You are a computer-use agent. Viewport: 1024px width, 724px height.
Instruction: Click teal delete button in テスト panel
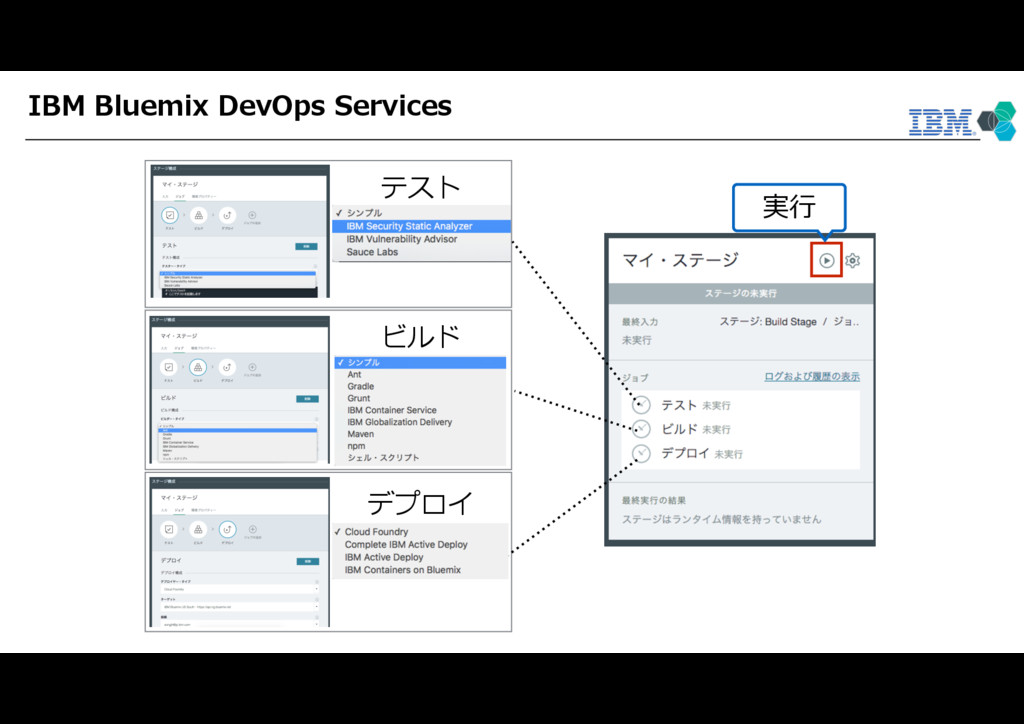coord(306,246)
